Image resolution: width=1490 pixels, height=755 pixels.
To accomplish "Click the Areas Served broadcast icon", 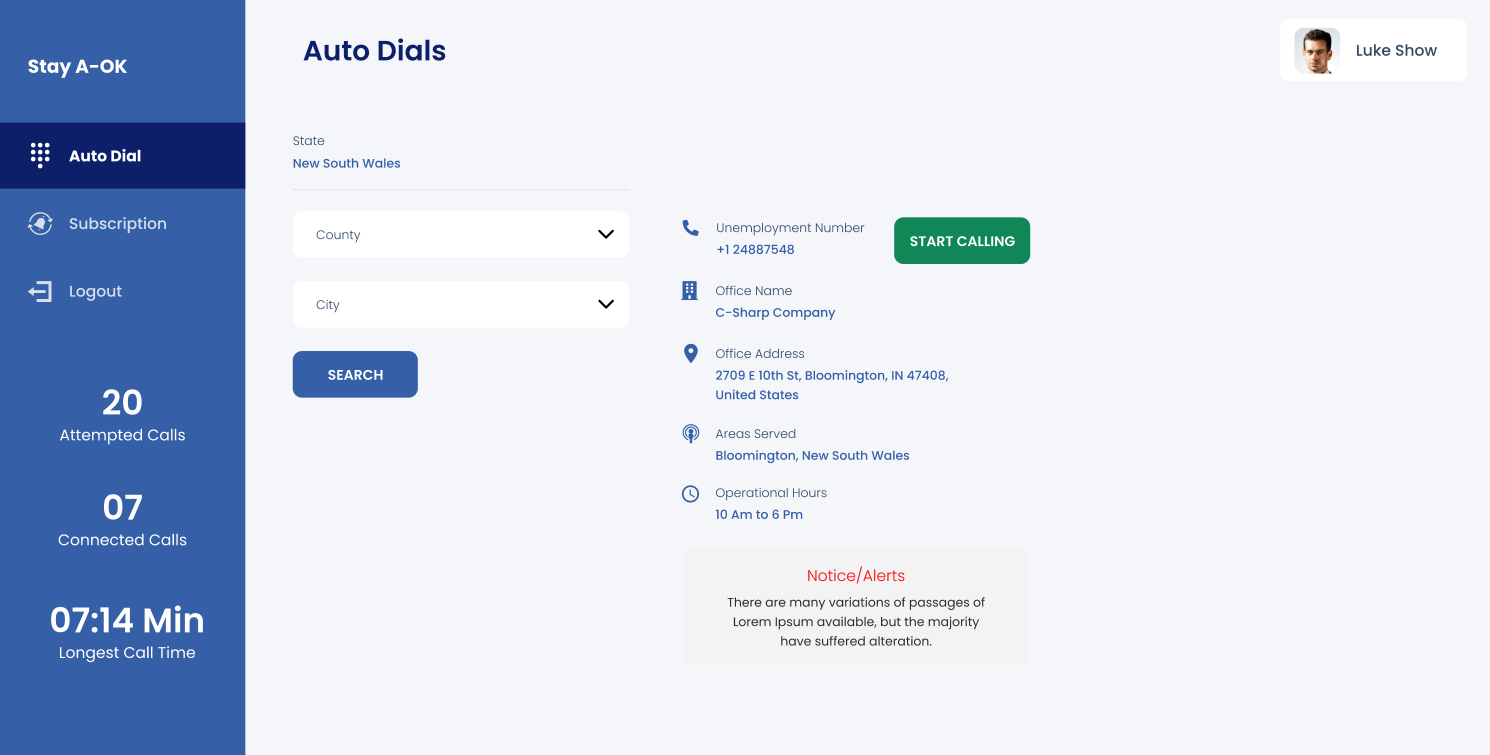I will (x=690, y=434).
